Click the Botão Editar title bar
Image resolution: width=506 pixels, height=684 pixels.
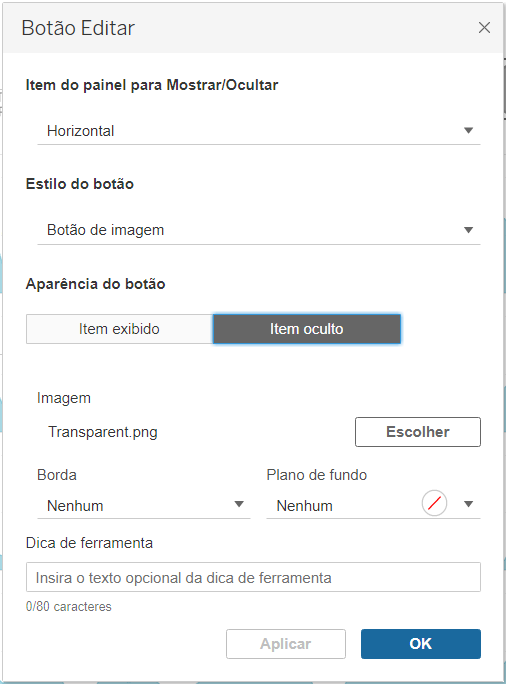253,28
